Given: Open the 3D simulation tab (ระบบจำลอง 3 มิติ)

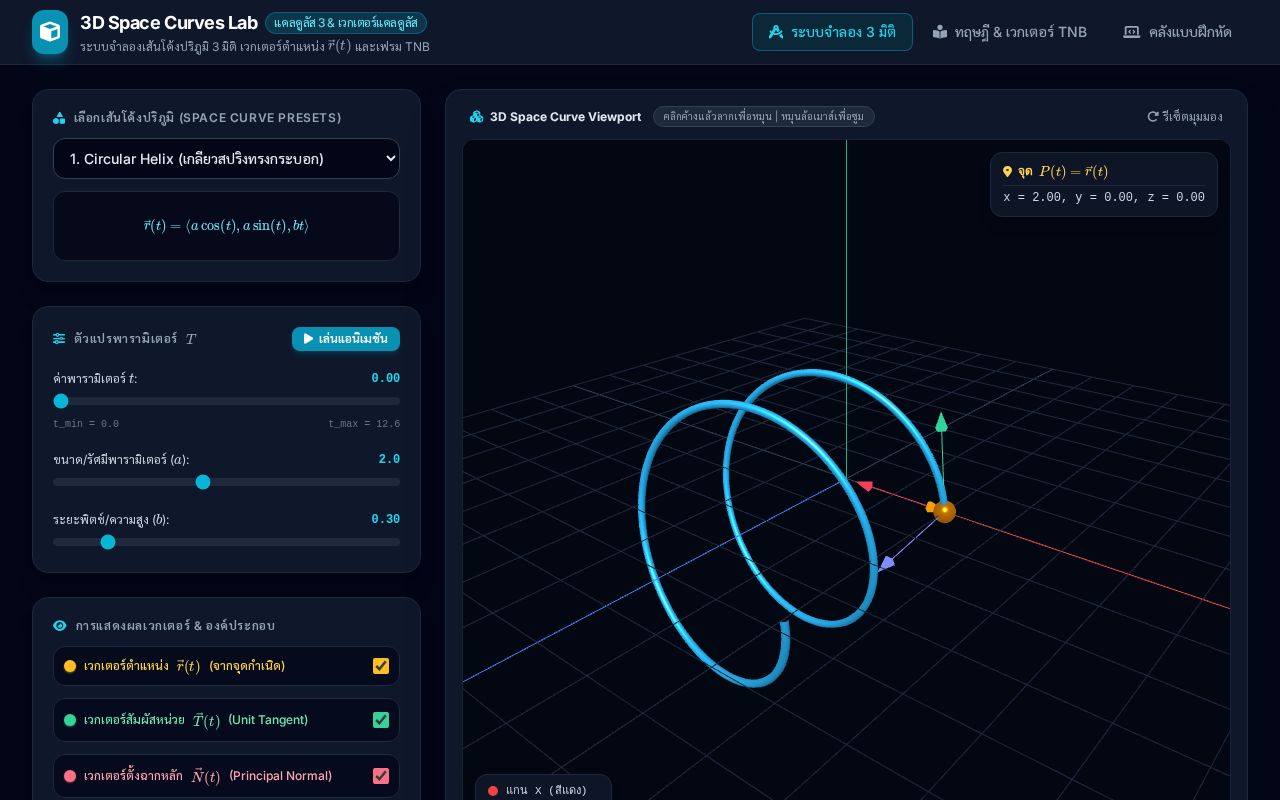Looking at the screenshot, I should click(x=832, y=32).
